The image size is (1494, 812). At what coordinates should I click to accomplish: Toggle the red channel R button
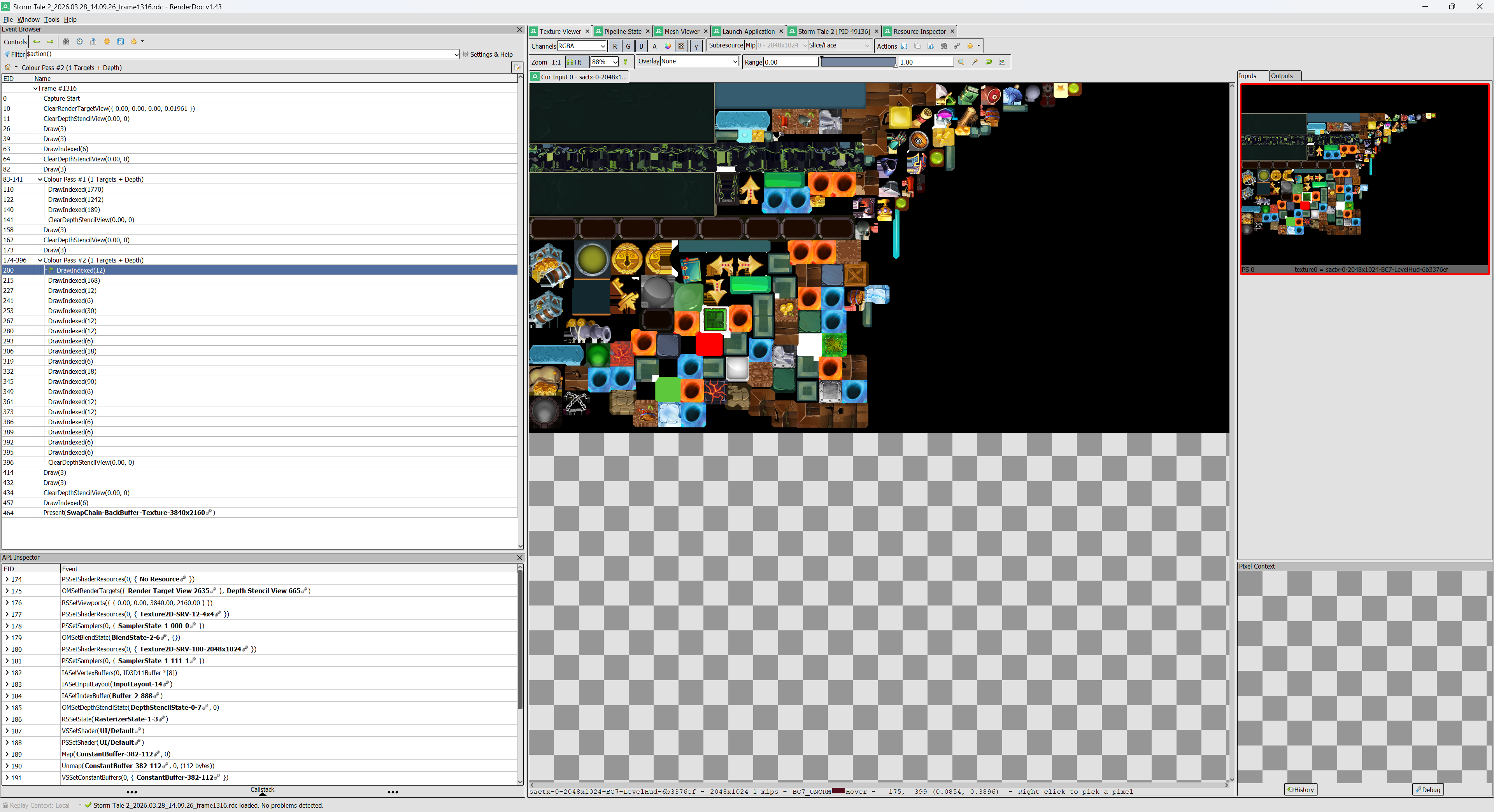pos(615,46)
